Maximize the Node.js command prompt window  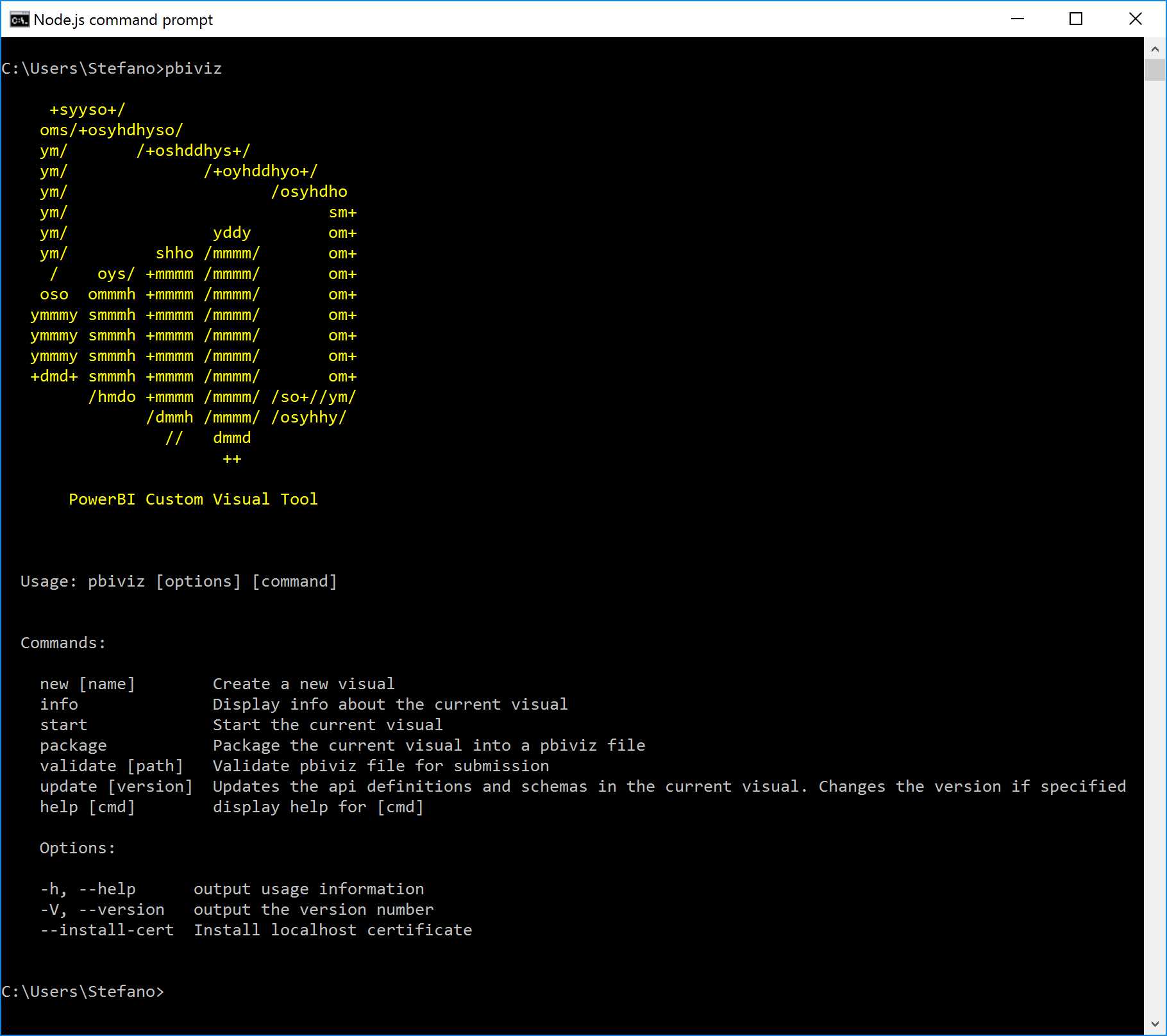1077,19
